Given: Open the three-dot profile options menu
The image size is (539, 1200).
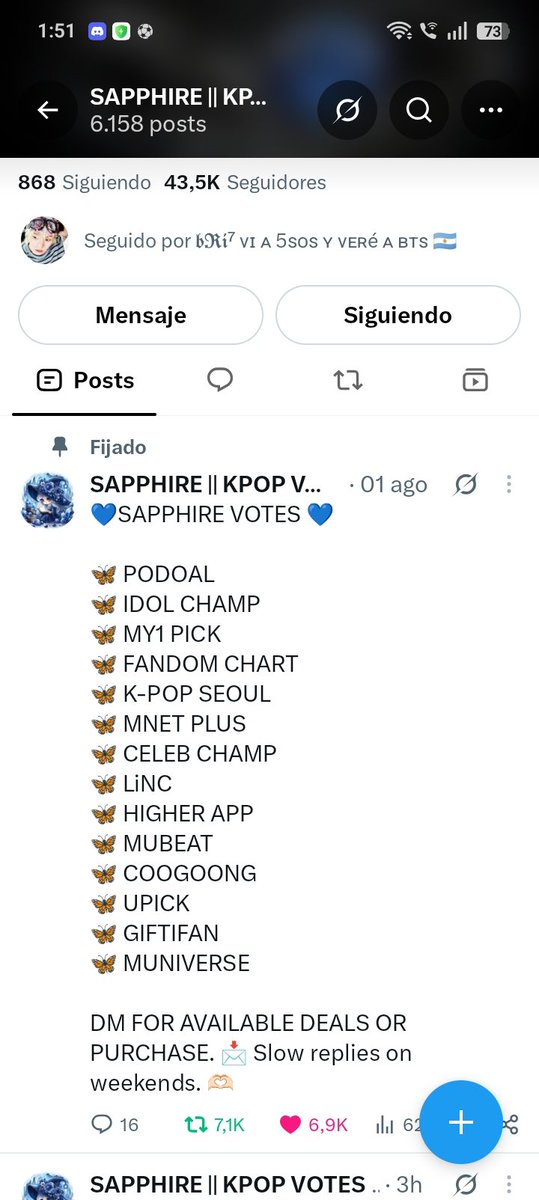Looking at the screenshot, I should pyautogui.click(x=490, y=110).
